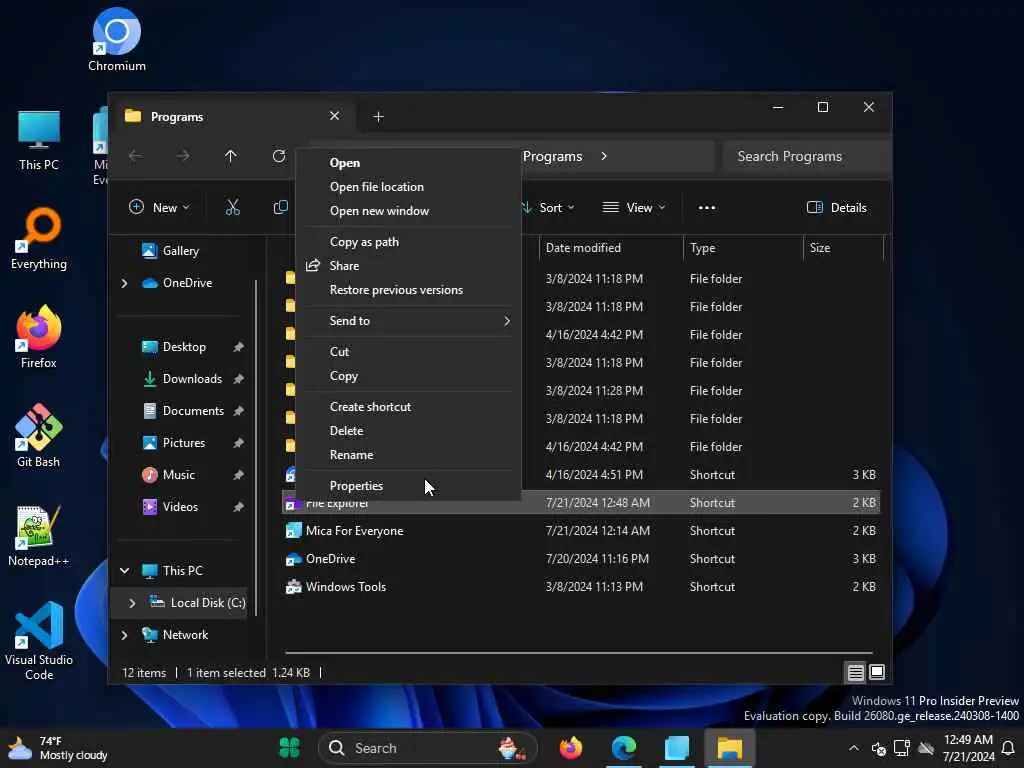
Task: Click the network icon in system tray
Action: [902, 748]
